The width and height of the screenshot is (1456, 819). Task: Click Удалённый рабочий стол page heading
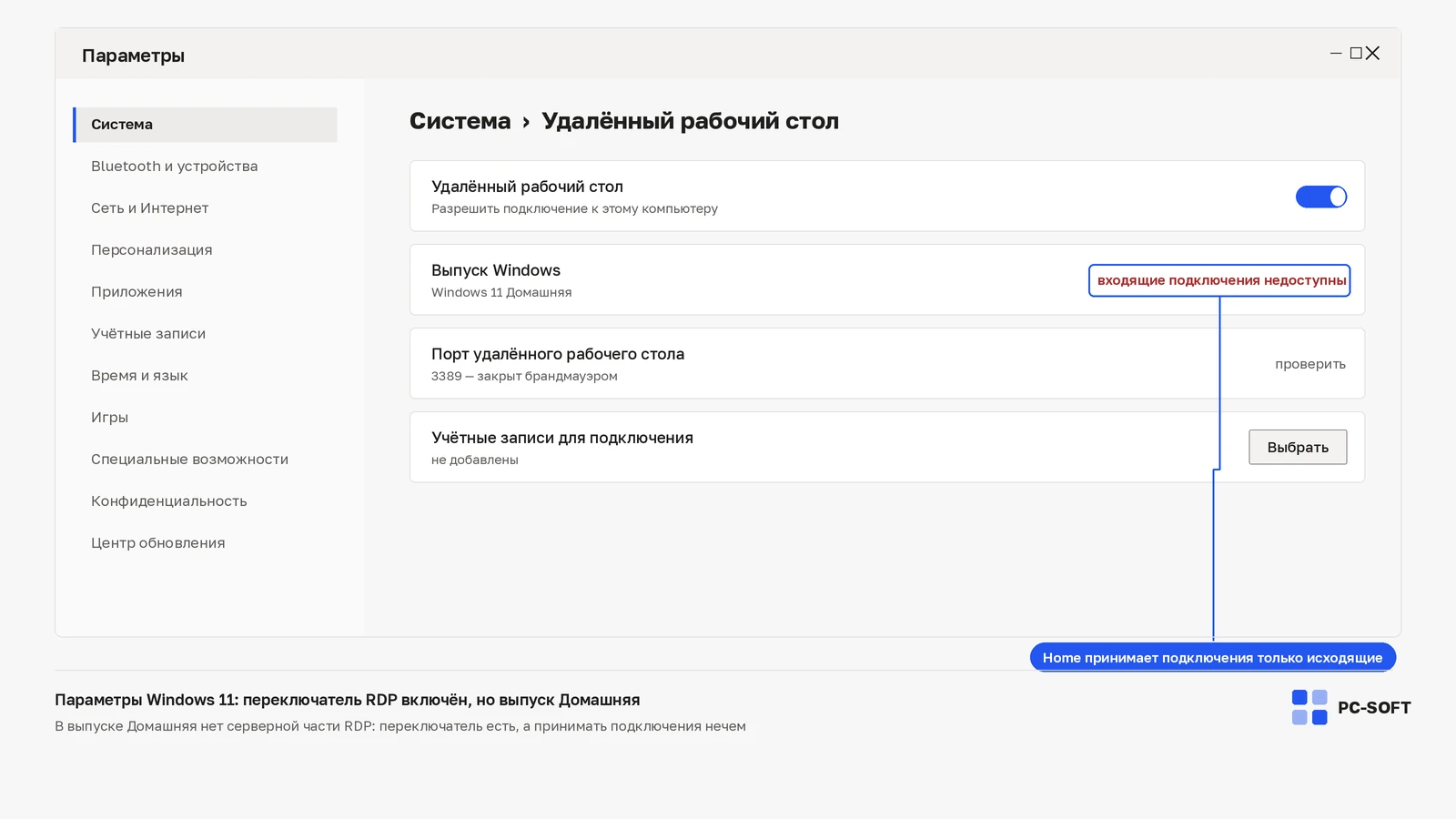691,121
